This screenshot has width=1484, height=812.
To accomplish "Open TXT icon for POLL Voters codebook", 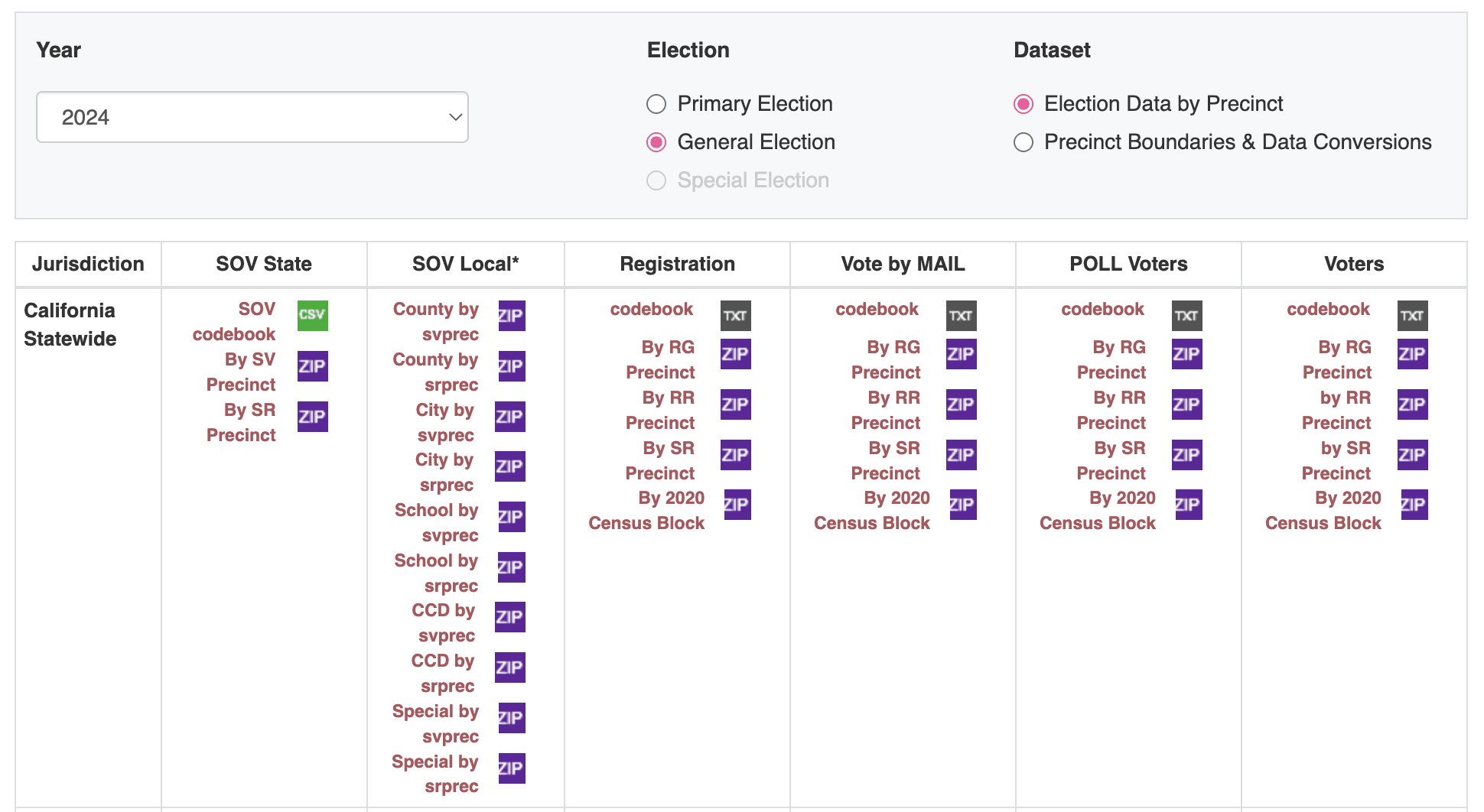I will click(x=1186, y=315).
